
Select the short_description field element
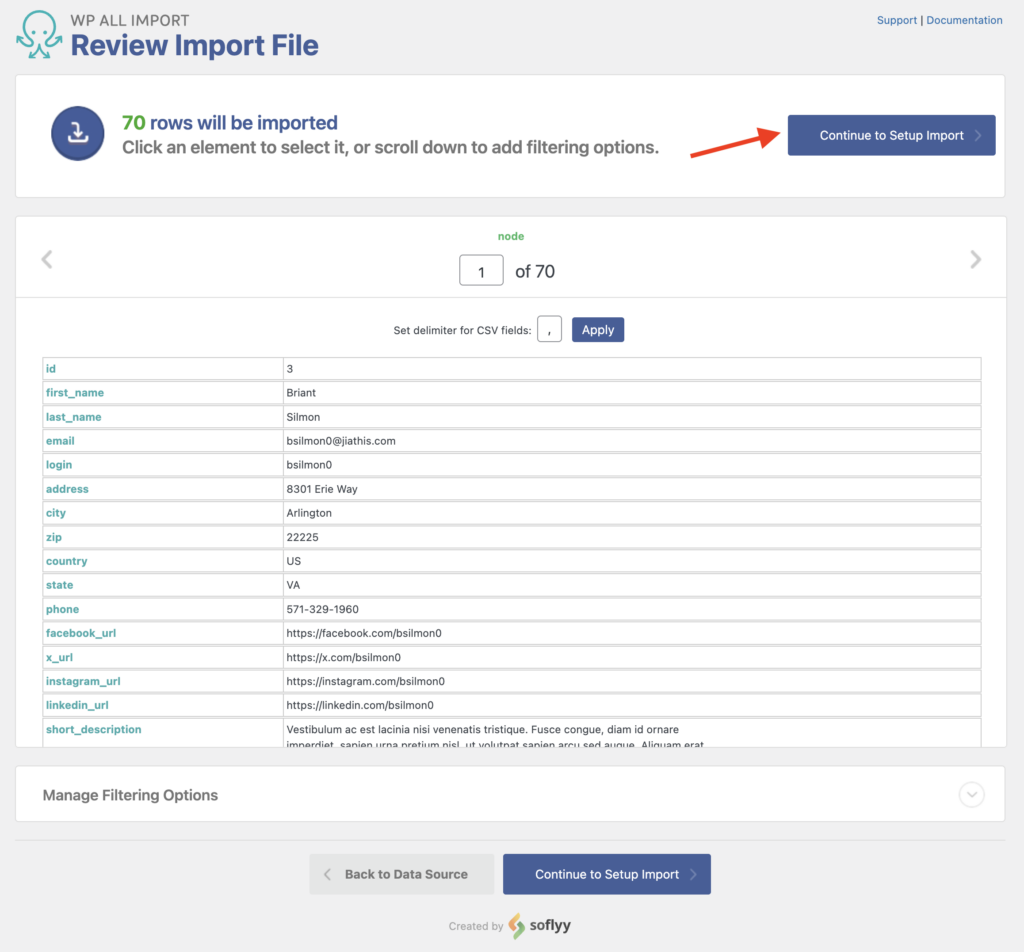93,729
